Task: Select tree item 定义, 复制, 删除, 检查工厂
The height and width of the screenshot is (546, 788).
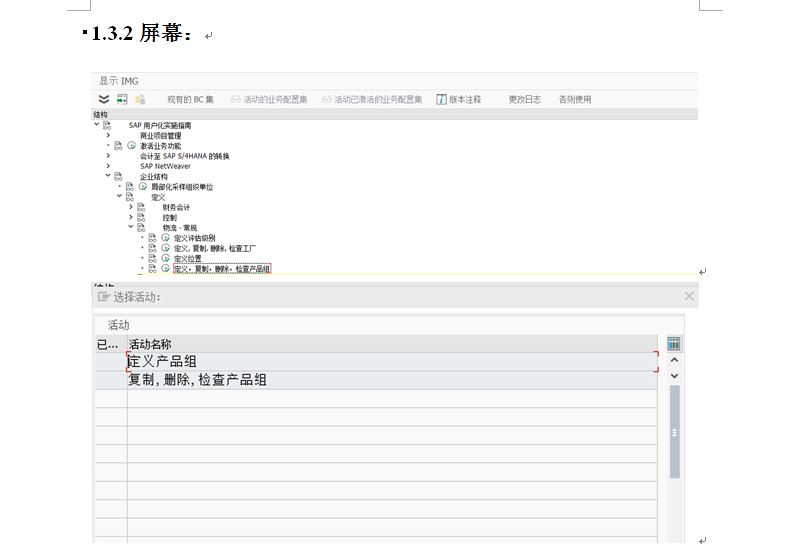Action: [215, 248]
